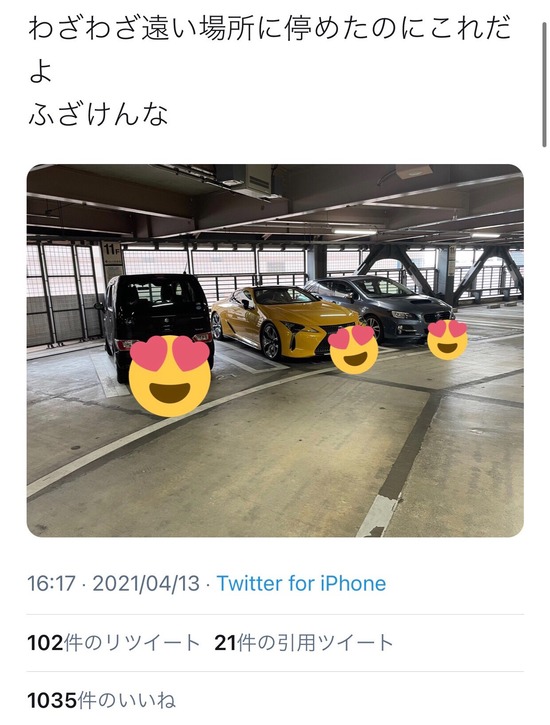The width and height of the screenshot is (550, 725).
Task: Click the heart-eyes emoji on gray Subaru
Action: [x=447, y=340]
